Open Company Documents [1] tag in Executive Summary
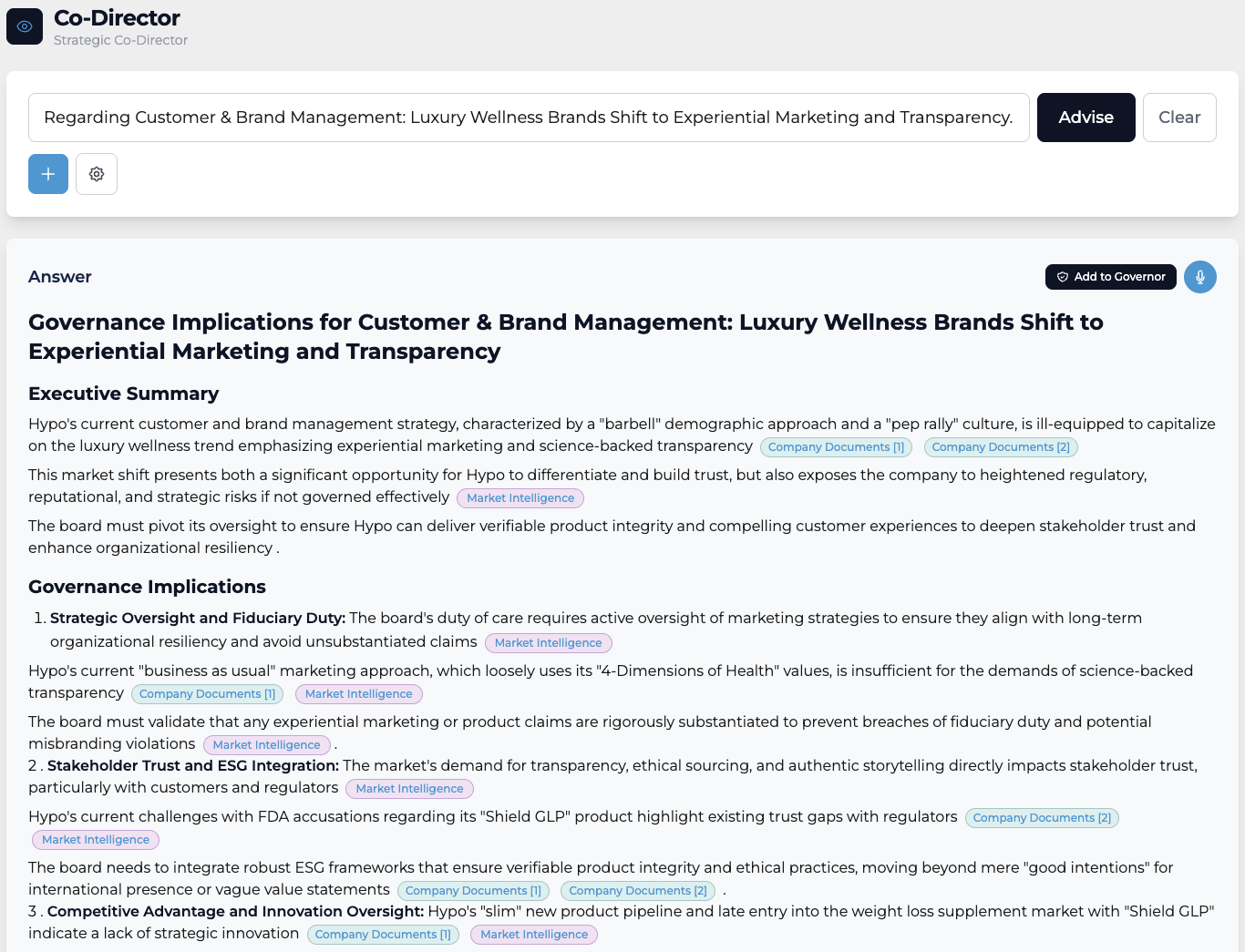 [836, 447]
